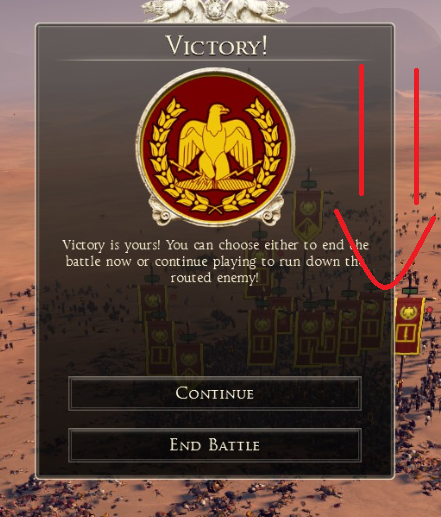This screenshot has width=441, height=517.
Task: Select the Roman eagle faction emblem
Action: click(215, 147)
